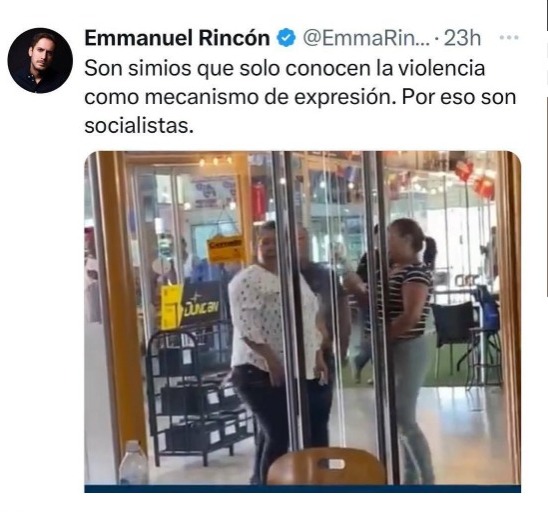
Task: Open the tweet text starting 'Son simios'
Action: click(300, 97)
